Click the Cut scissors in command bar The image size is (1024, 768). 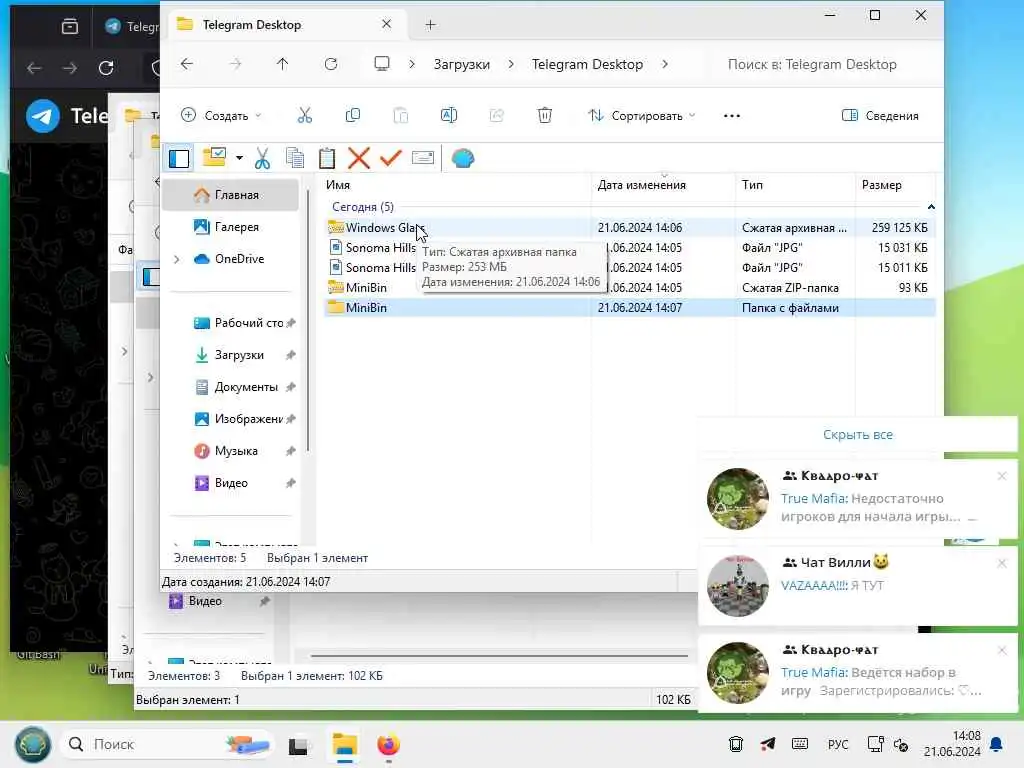pyautogui.click(x=304, y=116)
